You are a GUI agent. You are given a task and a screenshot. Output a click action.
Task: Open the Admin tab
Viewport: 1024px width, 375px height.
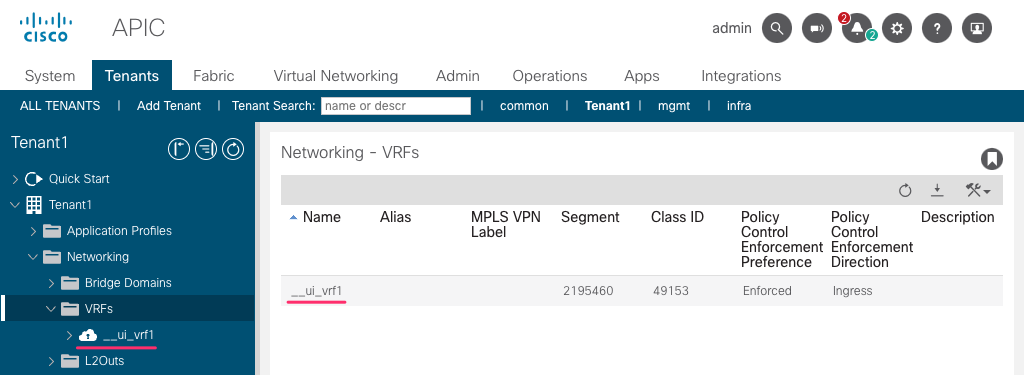tap(458, 76)
